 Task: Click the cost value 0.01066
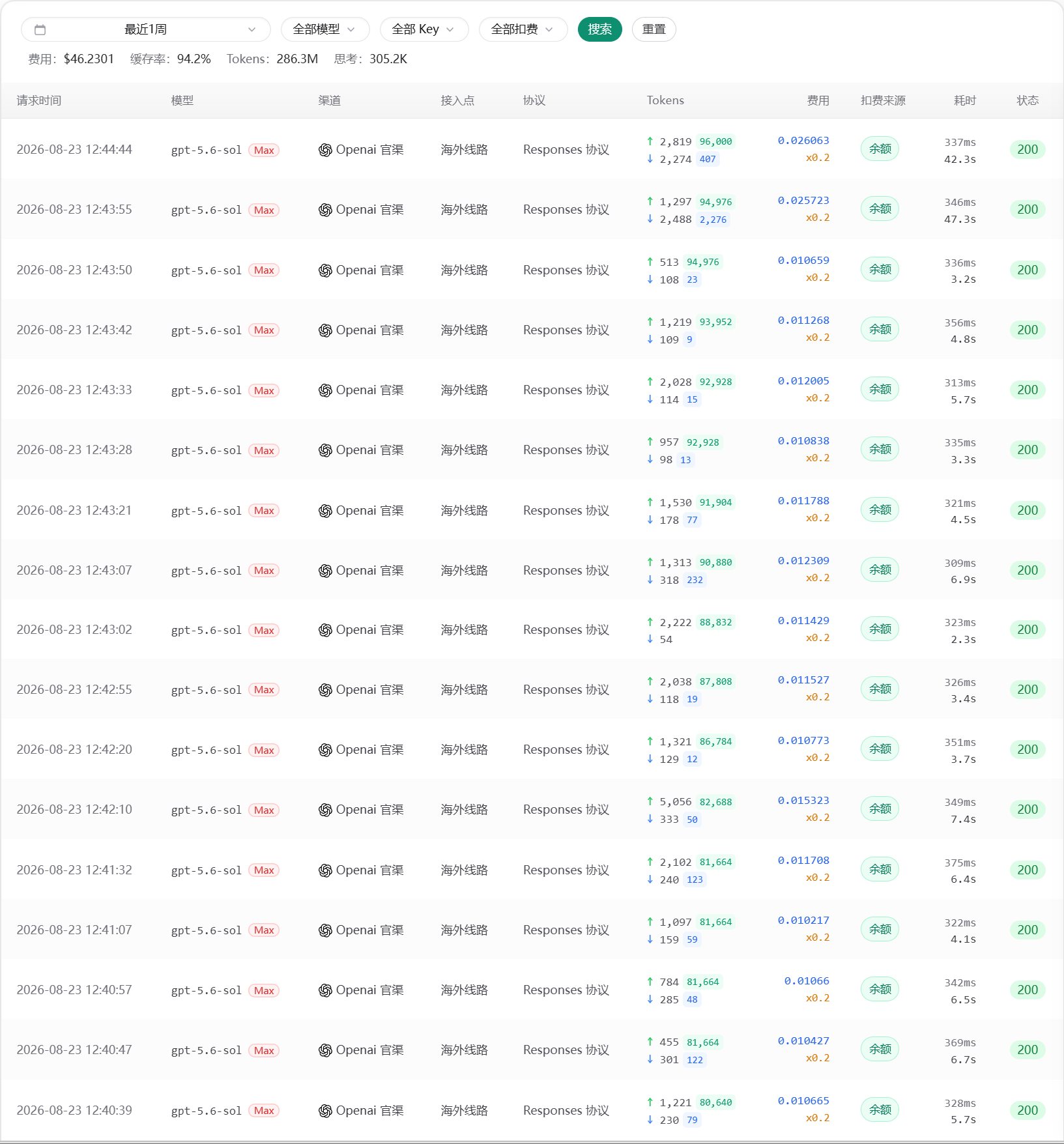[807, 981]
